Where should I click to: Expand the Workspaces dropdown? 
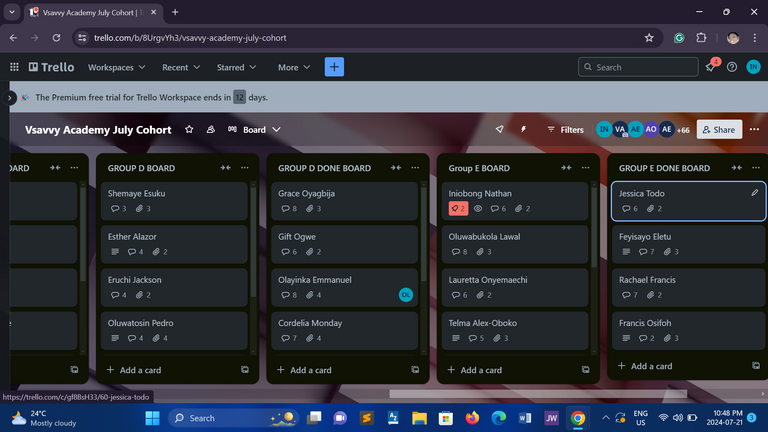pos(116,67)
